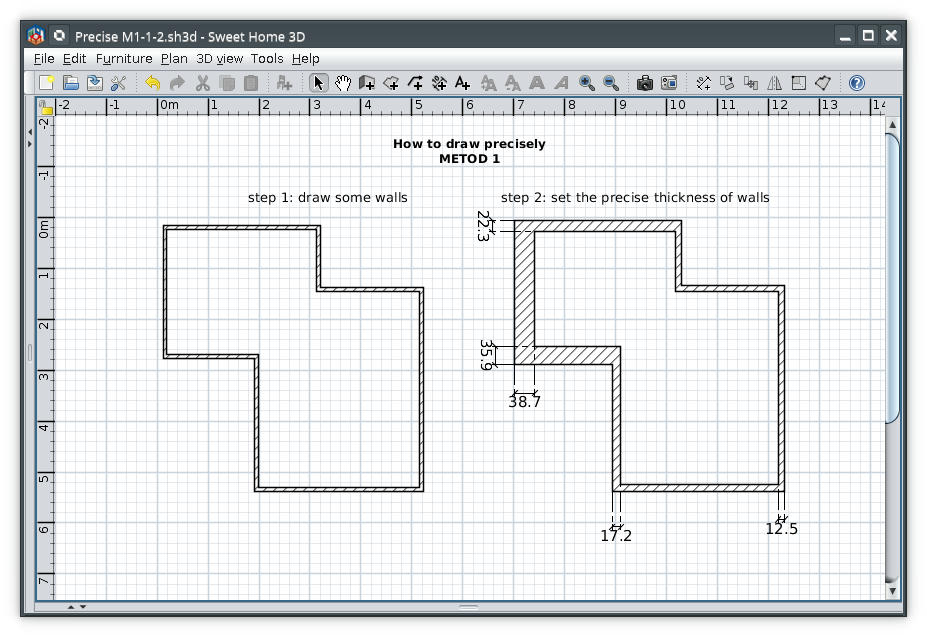927x637 pixels.
Task: Expand left pane with right split arrow
Action: pos(30,144)
